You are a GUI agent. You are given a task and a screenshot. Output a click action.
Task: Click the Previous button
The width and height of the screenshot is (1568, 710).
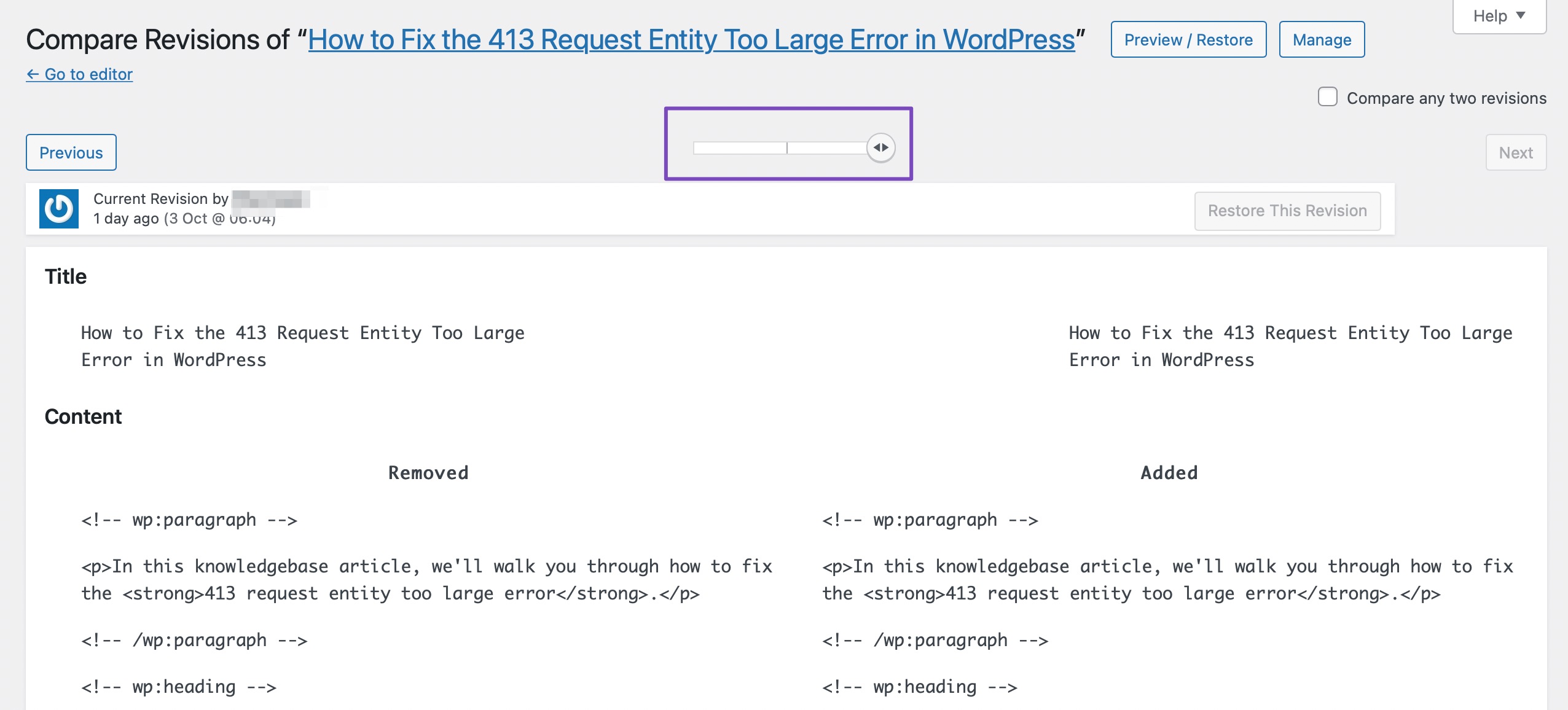click(x=70, y=152)
